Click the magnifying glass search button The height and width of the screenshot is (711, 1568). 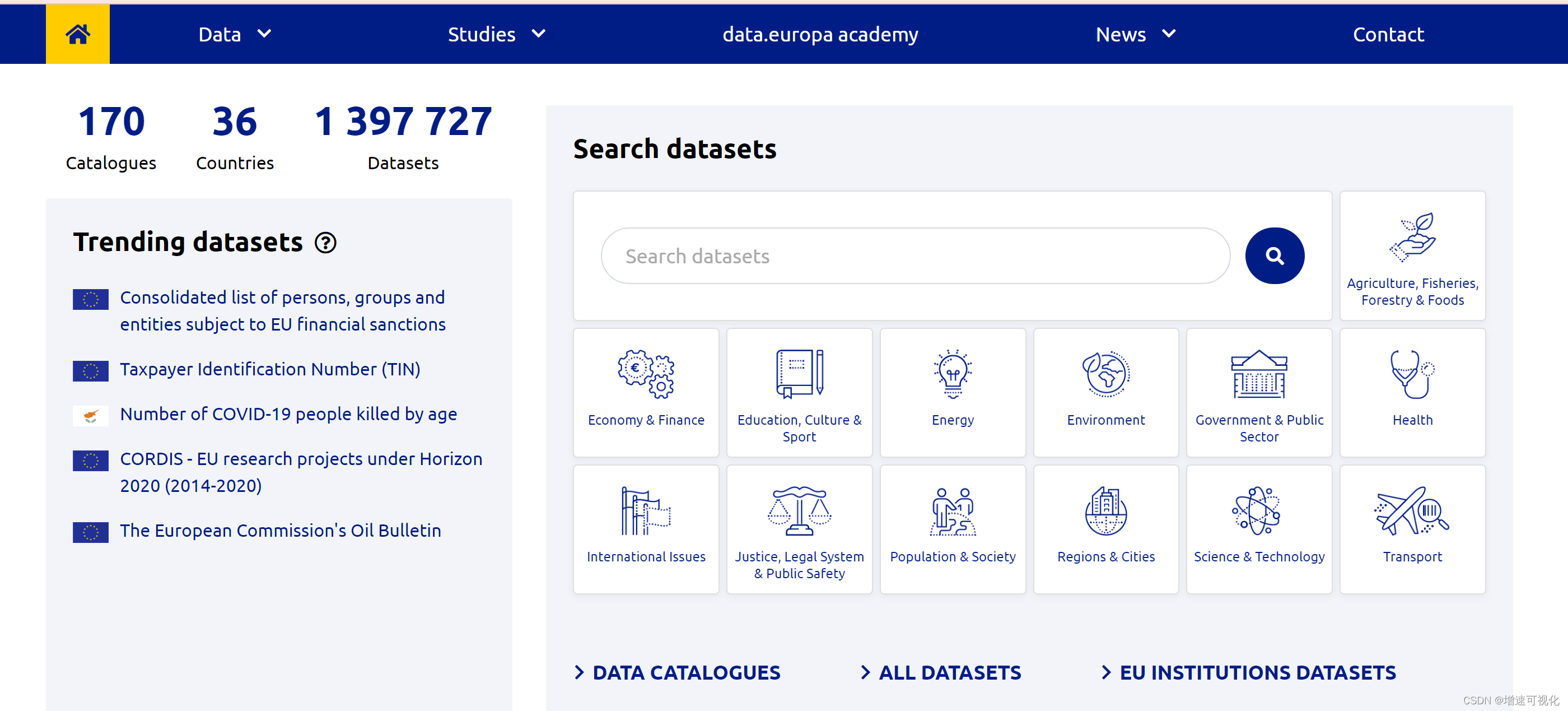[x=1274, y=256]
